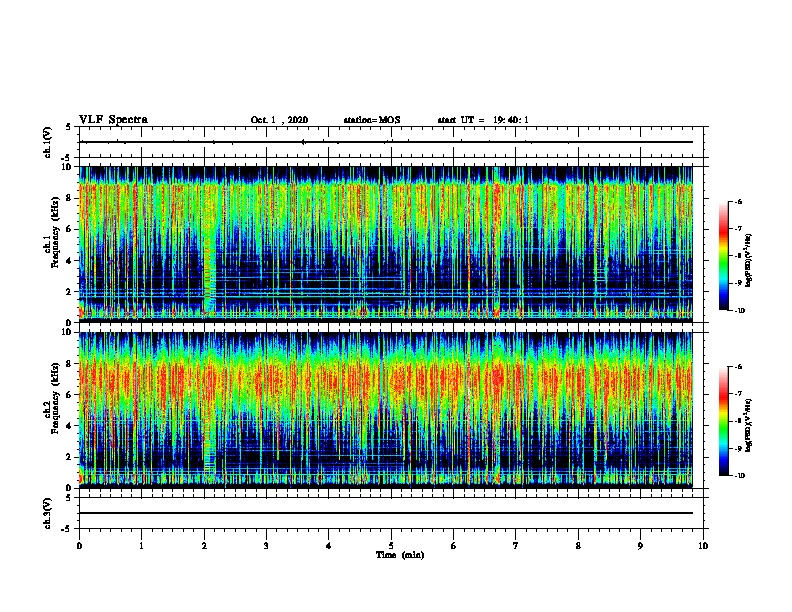
Task: Click the "ch.1(V)" axis label
Action: (x=48, y=142)
